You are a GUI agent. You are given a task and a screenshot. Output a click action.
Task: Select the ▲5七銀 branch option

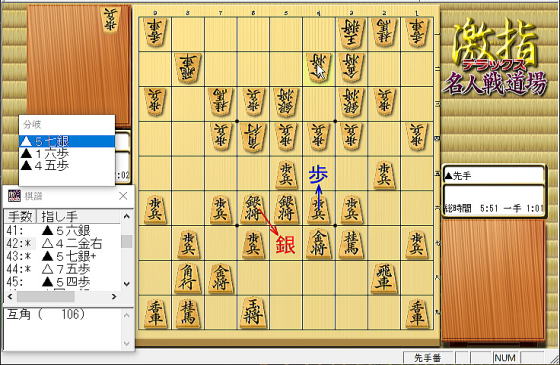click(67, 141)
